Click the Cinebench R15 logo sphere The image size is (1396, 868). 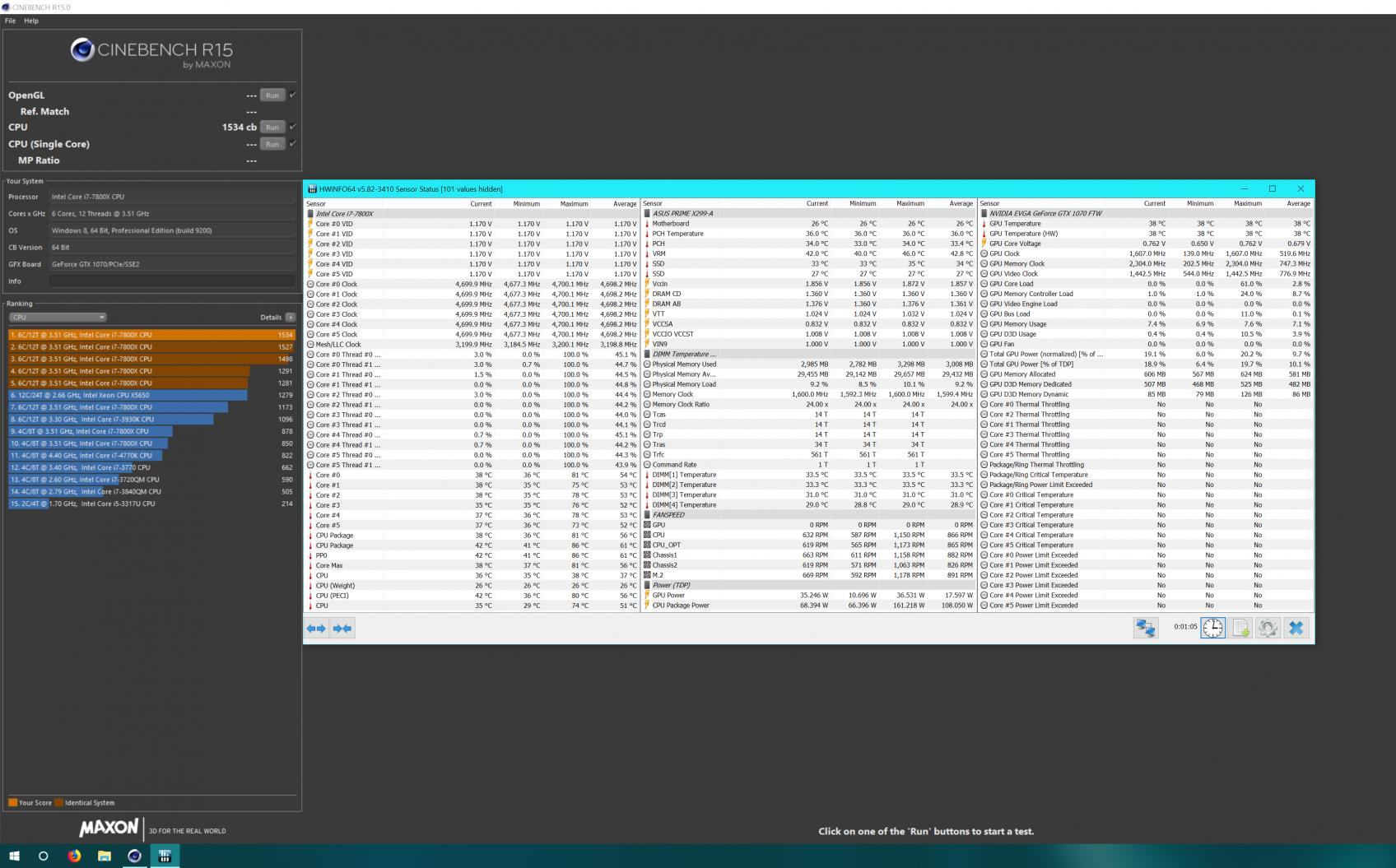coord(82,50)
